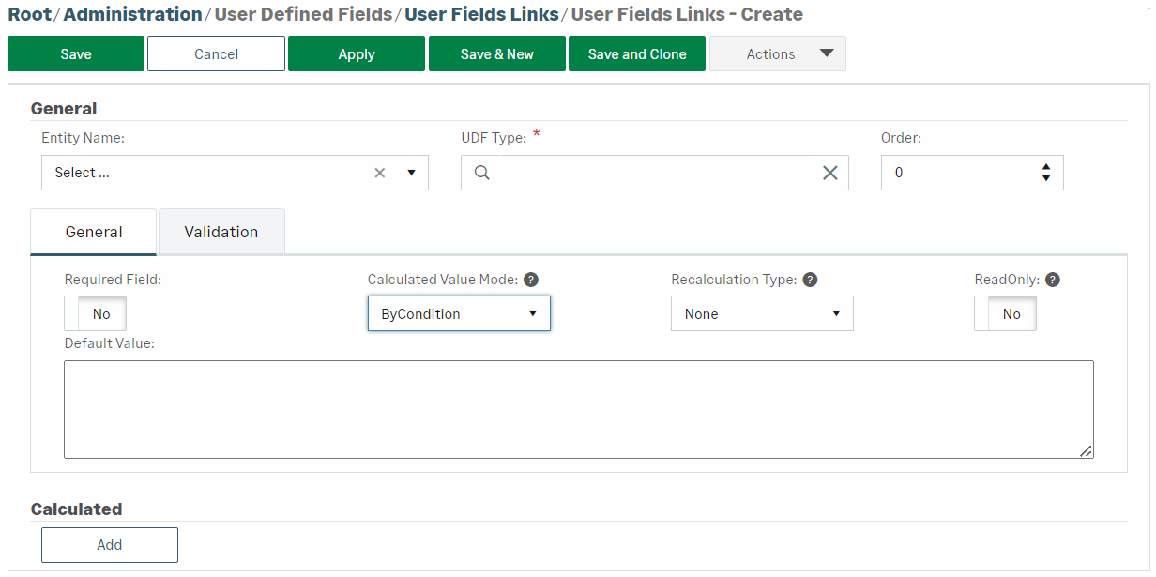Image resolution: width=1156 pixels, height=577 pixels.
Task: Click help icon next to Recalculation Type
Action: tap(810, 280)
